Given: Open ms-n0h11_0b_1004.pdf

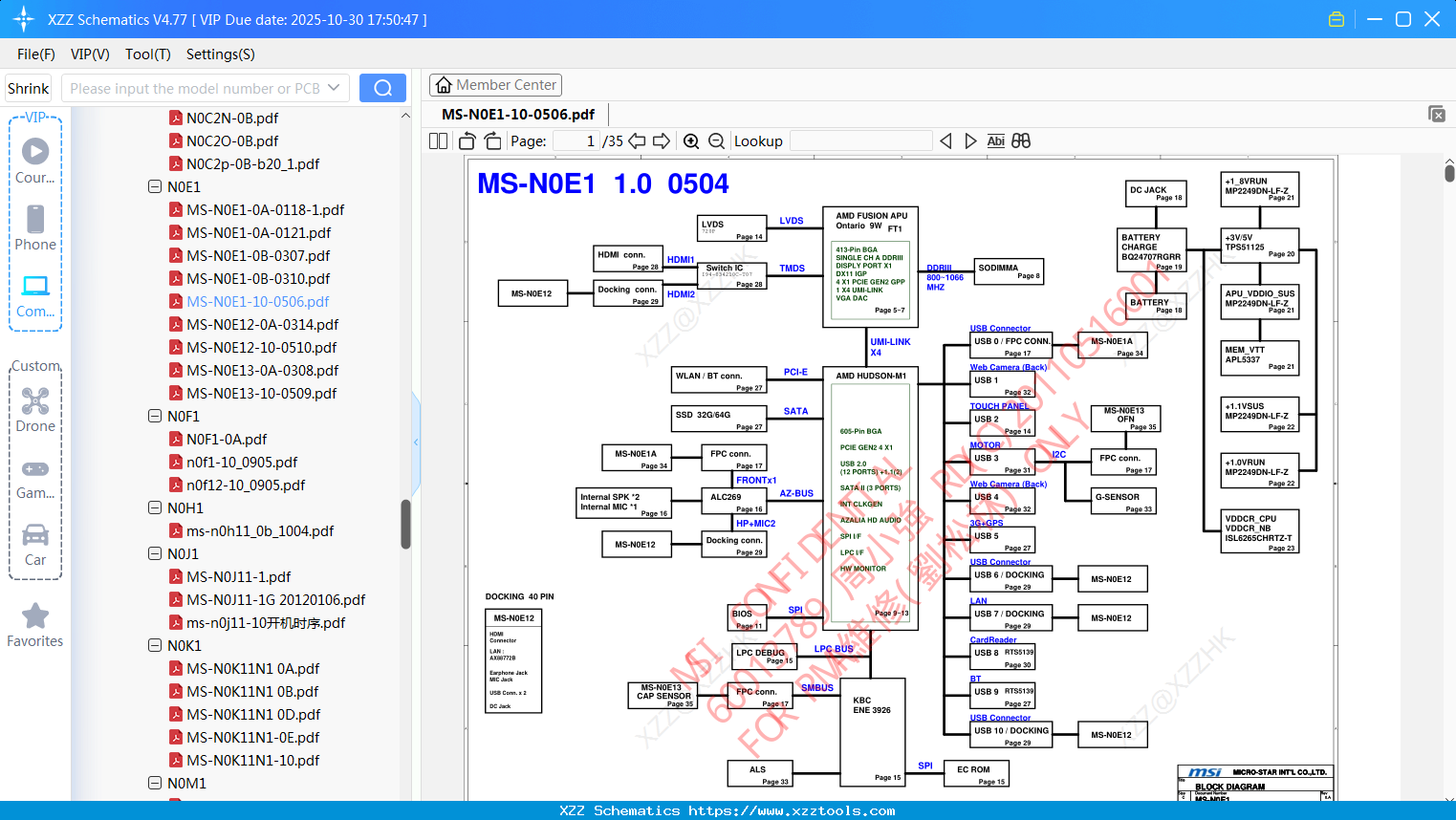Looking at the screenshot, I should point(260,530).
